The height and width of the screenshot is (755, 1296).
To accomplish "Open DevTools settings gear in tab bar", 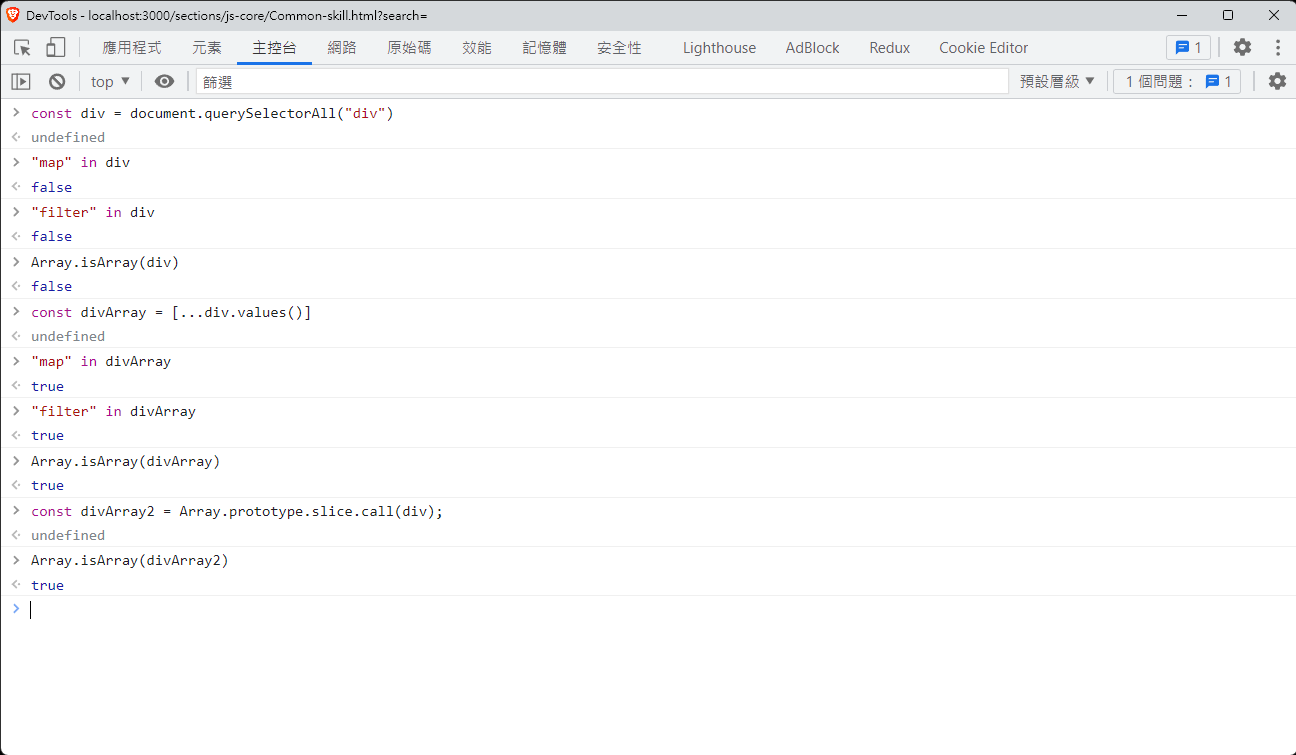I will tap(1242, 47).
